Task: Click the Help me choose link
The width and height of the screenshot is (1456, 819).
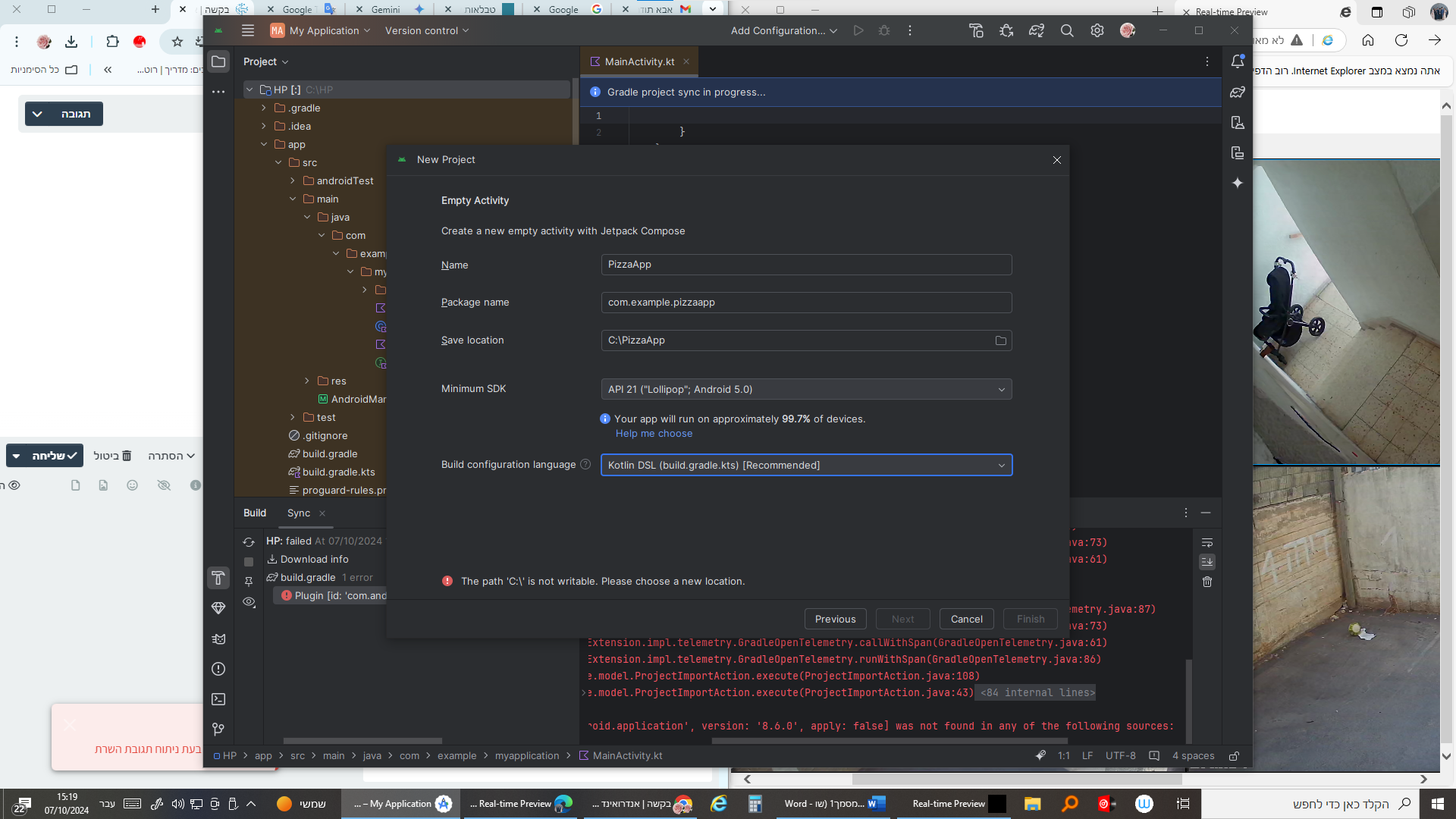Action: tap(654, 434)
